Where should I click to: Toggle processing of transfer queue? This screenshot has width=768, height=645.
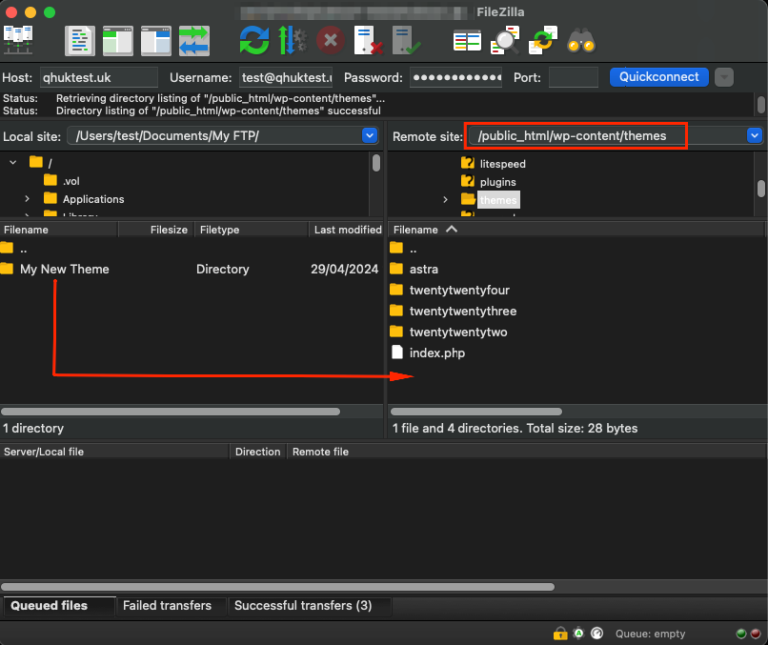coord(292,40)
